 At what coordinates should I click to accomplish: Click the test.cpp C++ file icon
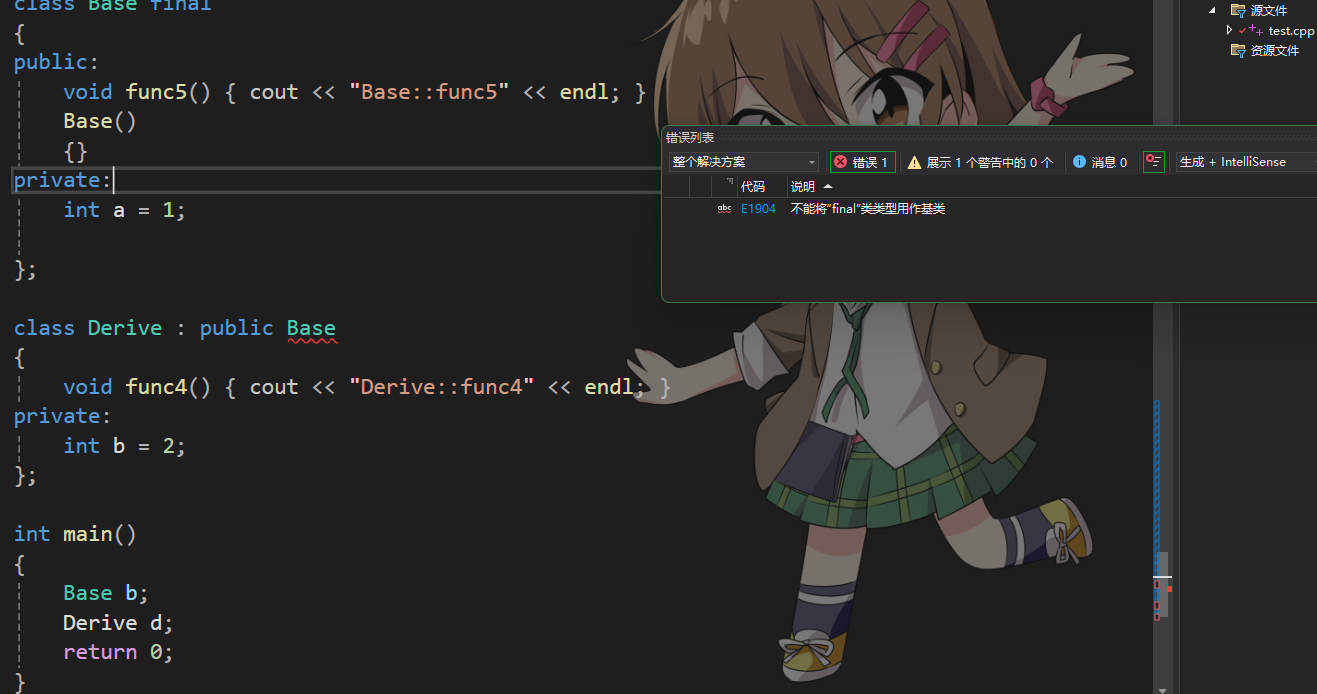1256,31
